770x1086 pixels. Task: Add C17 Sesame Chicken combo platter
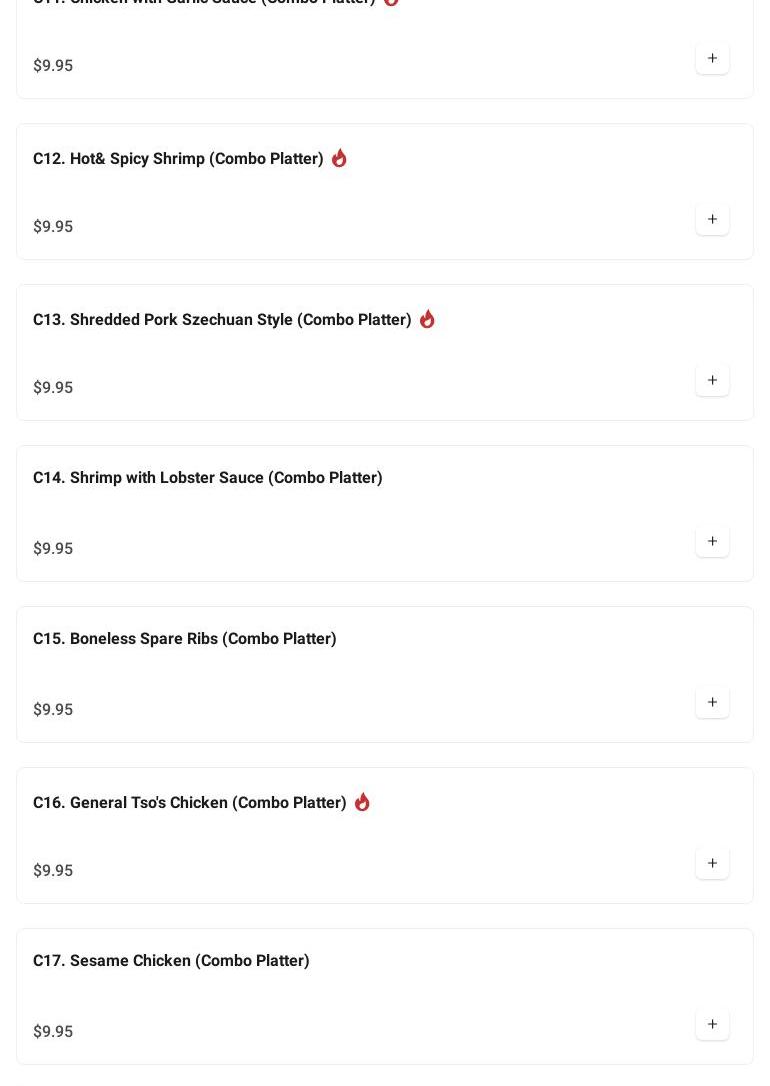(x=712, y=1025)
